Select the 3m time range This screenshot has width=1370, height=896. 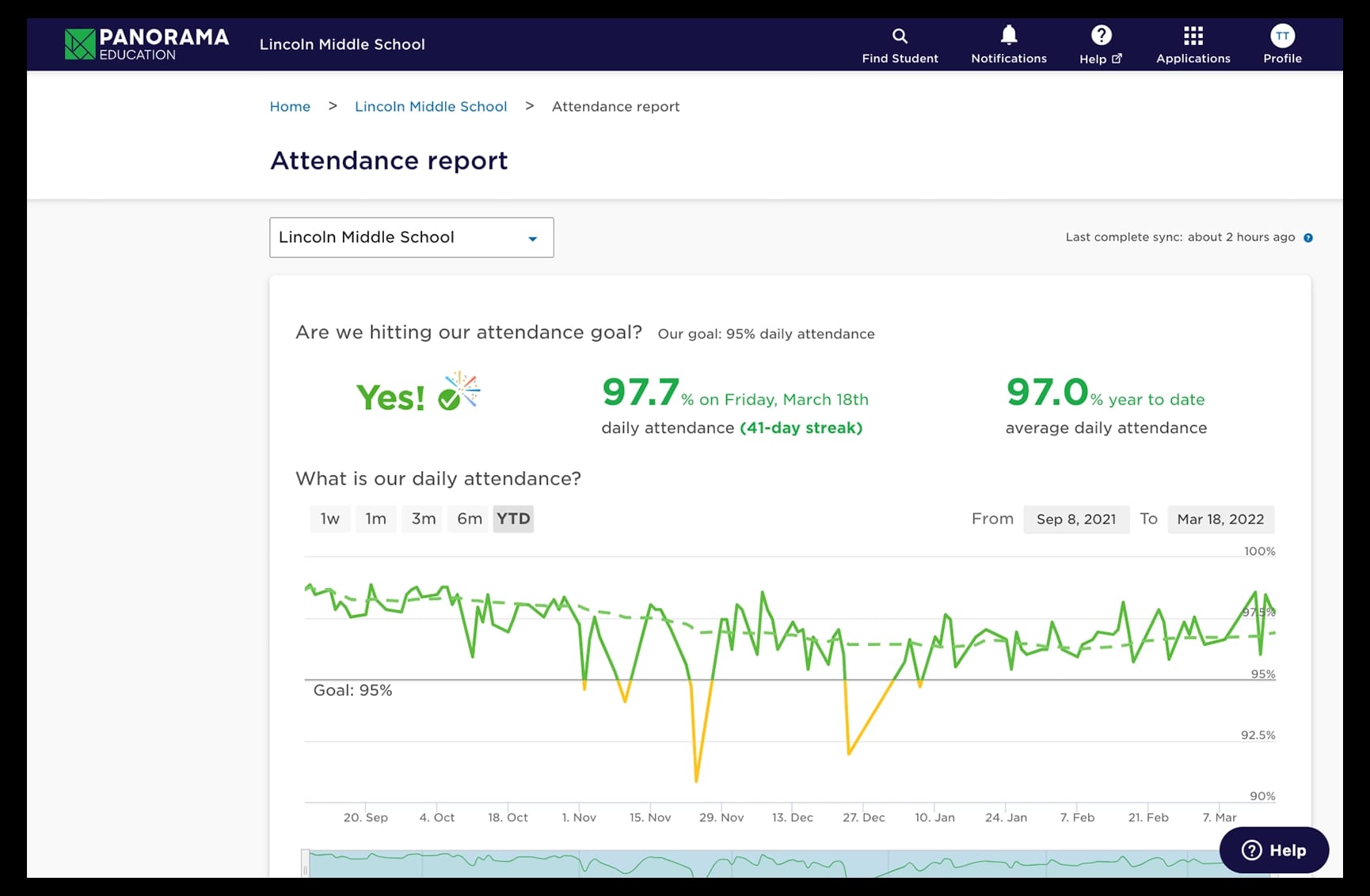pos(424,518)
